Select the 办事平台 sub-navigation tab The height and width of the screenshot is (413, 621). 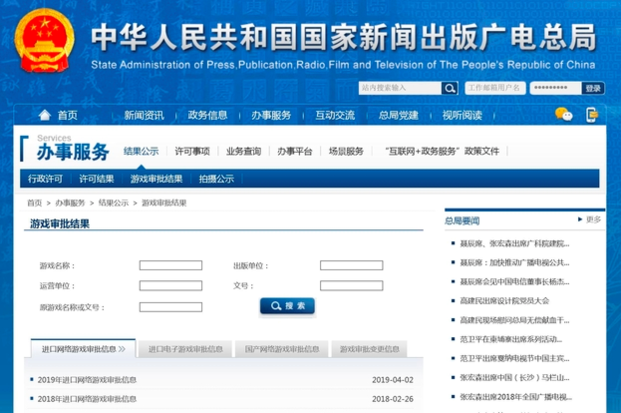coord(295,151)
